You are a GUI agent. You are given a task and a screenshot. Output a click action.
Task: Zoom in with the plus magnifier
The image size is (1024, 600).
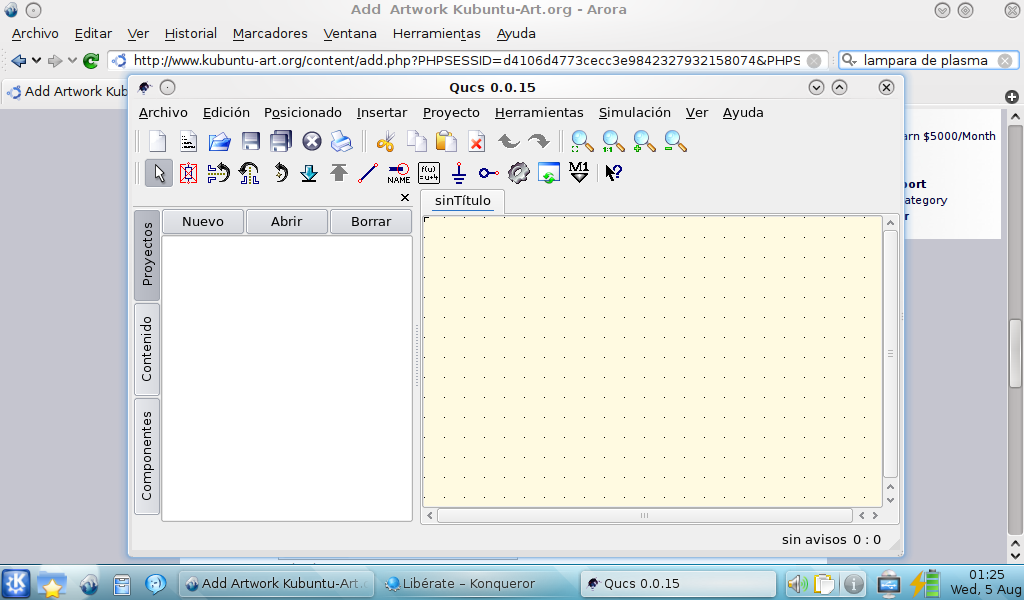click(x=644, y=141)
